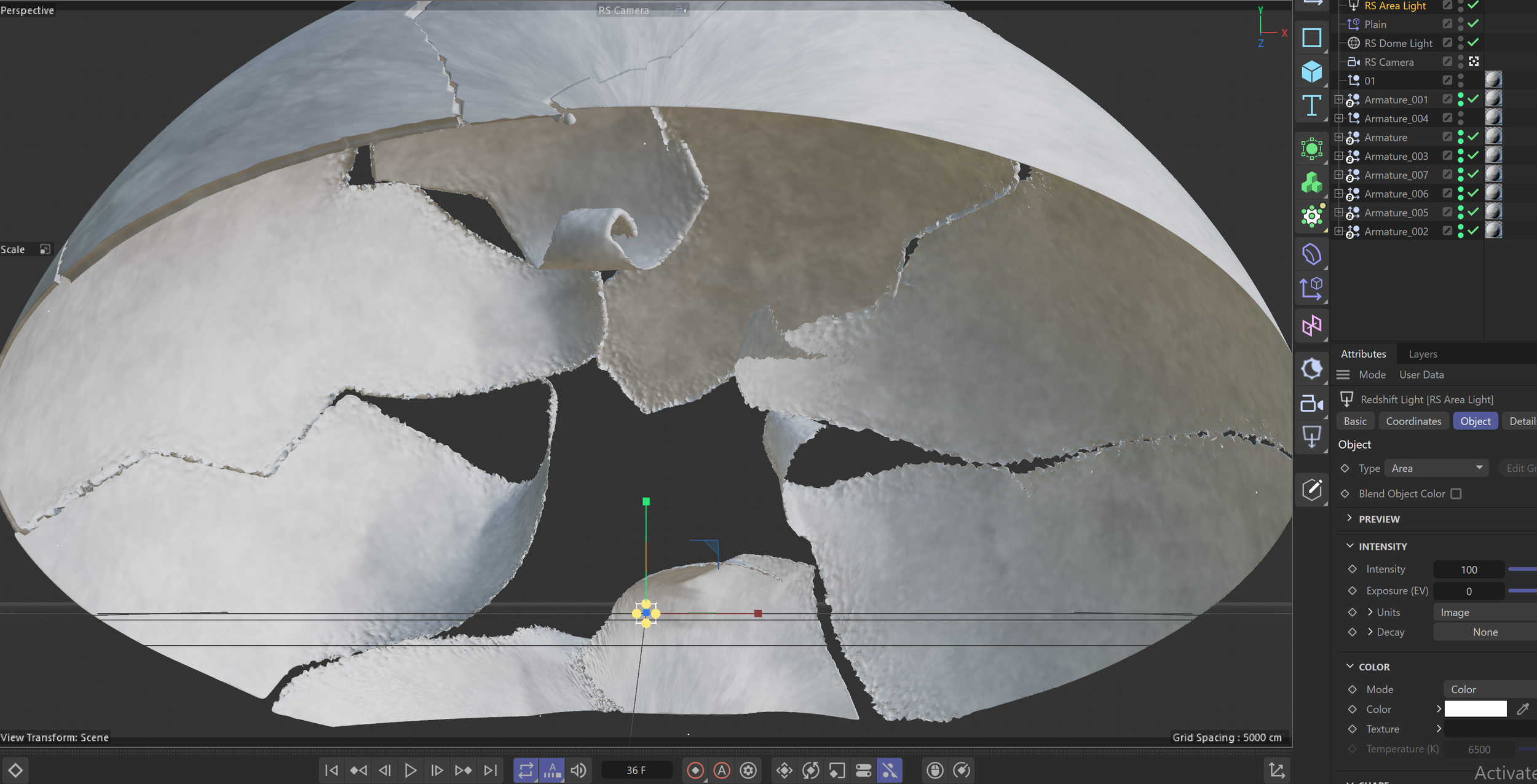Screen dimensions: 1537x784
Task: Switch to the Coordinates tab
Action: tap(1413, 421)
